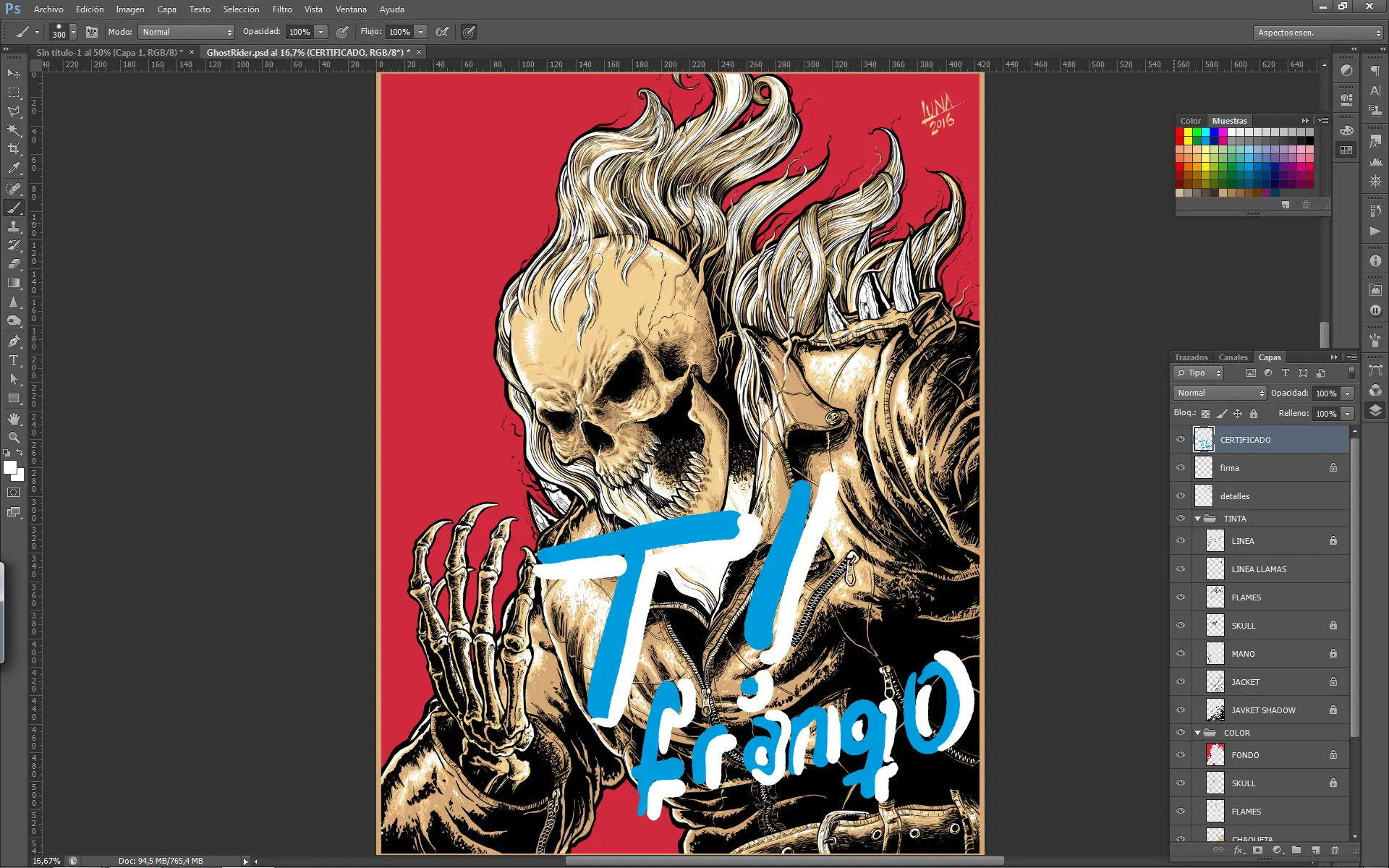Click the CERTIFICADO layer thumbnail
Screen dimensions: 1389x868
coord(1203,440)
